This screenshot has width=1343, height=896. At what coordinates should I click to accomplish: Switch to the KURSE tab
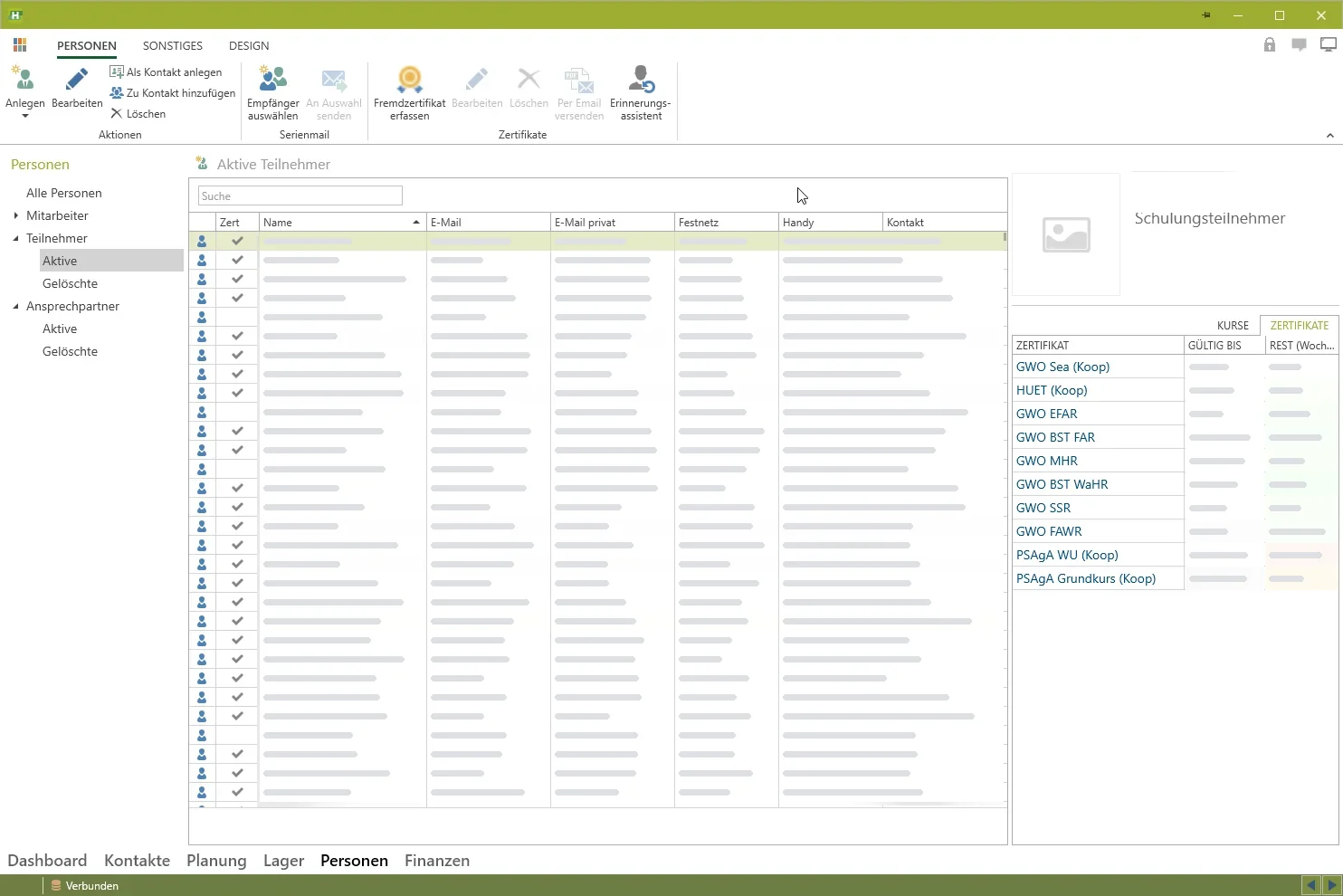point(1233,326)
